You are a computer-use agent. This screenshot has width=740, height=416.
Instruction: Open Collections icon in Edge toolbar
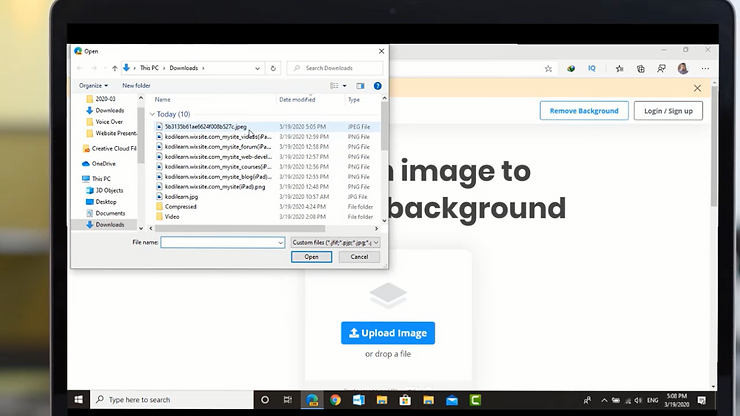point(640,69)
